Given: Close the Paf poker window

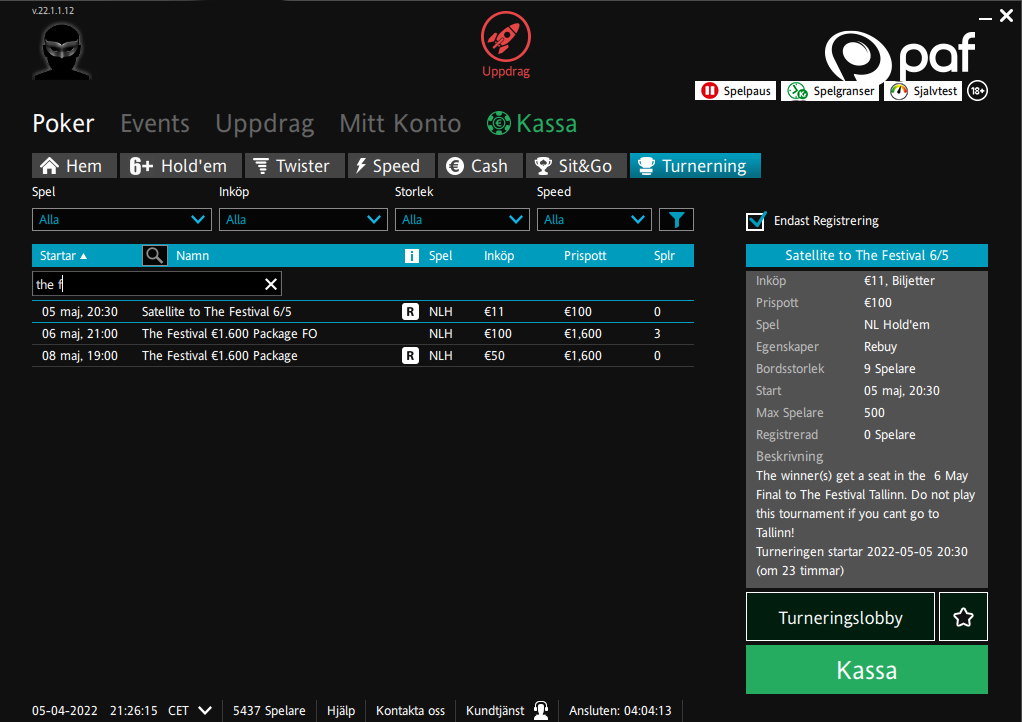Looking at the screenshot, I should pyautogui.click(x=1006, y=16).
